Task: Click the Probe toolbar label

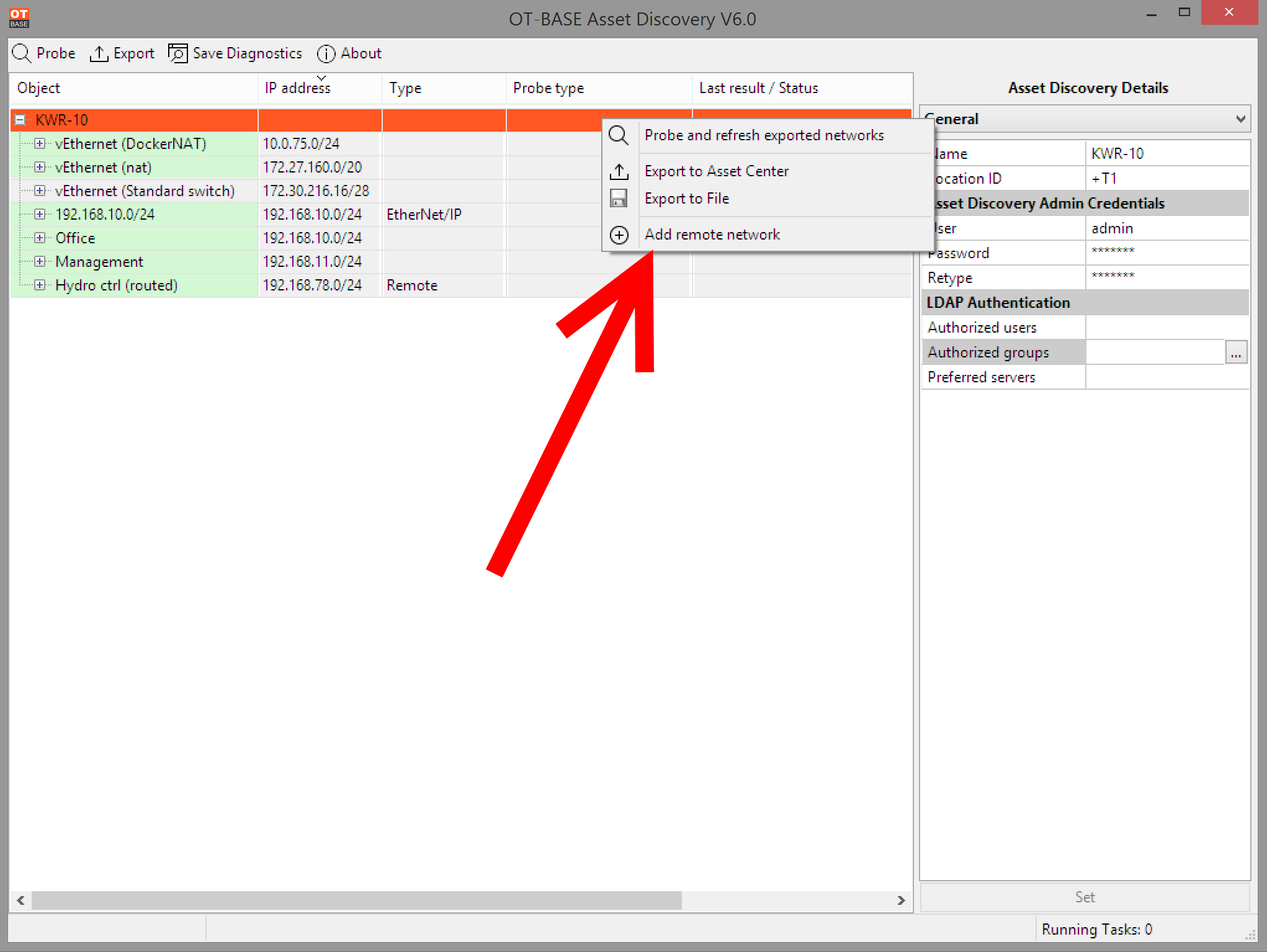Action: pos(56,53)
